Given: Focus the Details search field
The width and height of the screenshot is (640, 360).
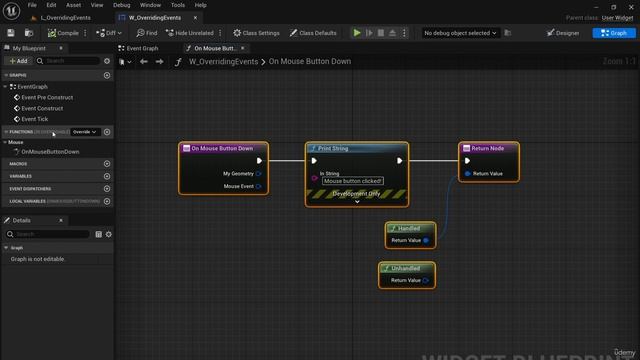Looking at the screenshot, I should pos(47,234).
